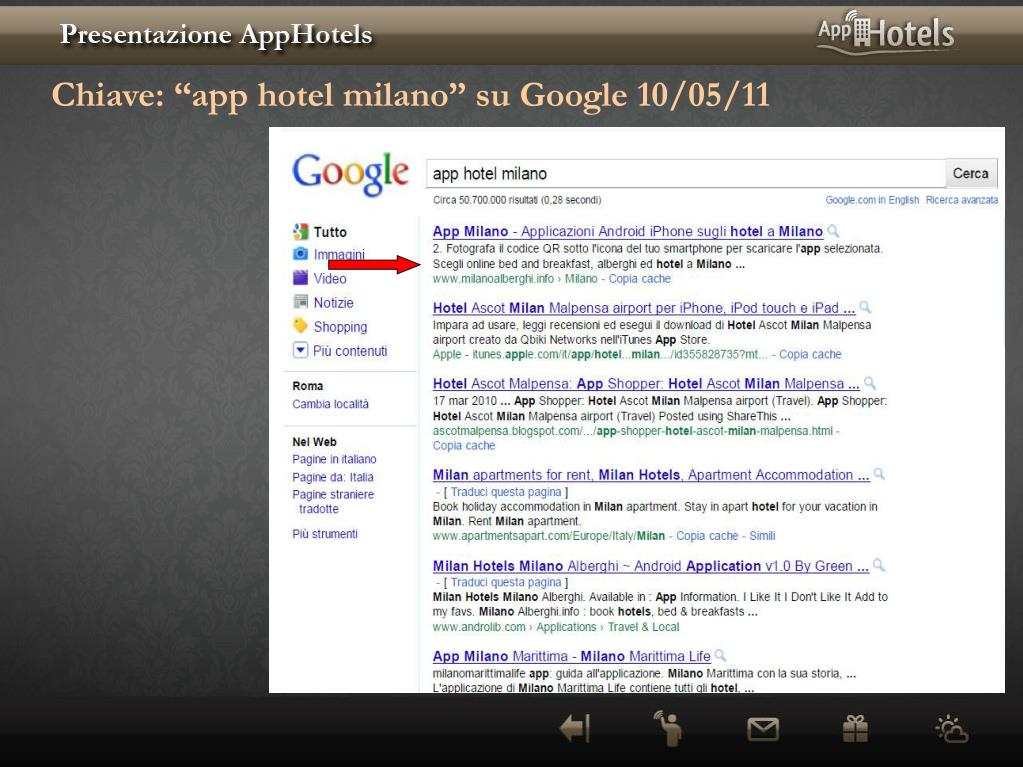Open Copia cache for milanoalberghi.info result
The width and height of the screenshot is (1023, 767).
coord(639,278)
